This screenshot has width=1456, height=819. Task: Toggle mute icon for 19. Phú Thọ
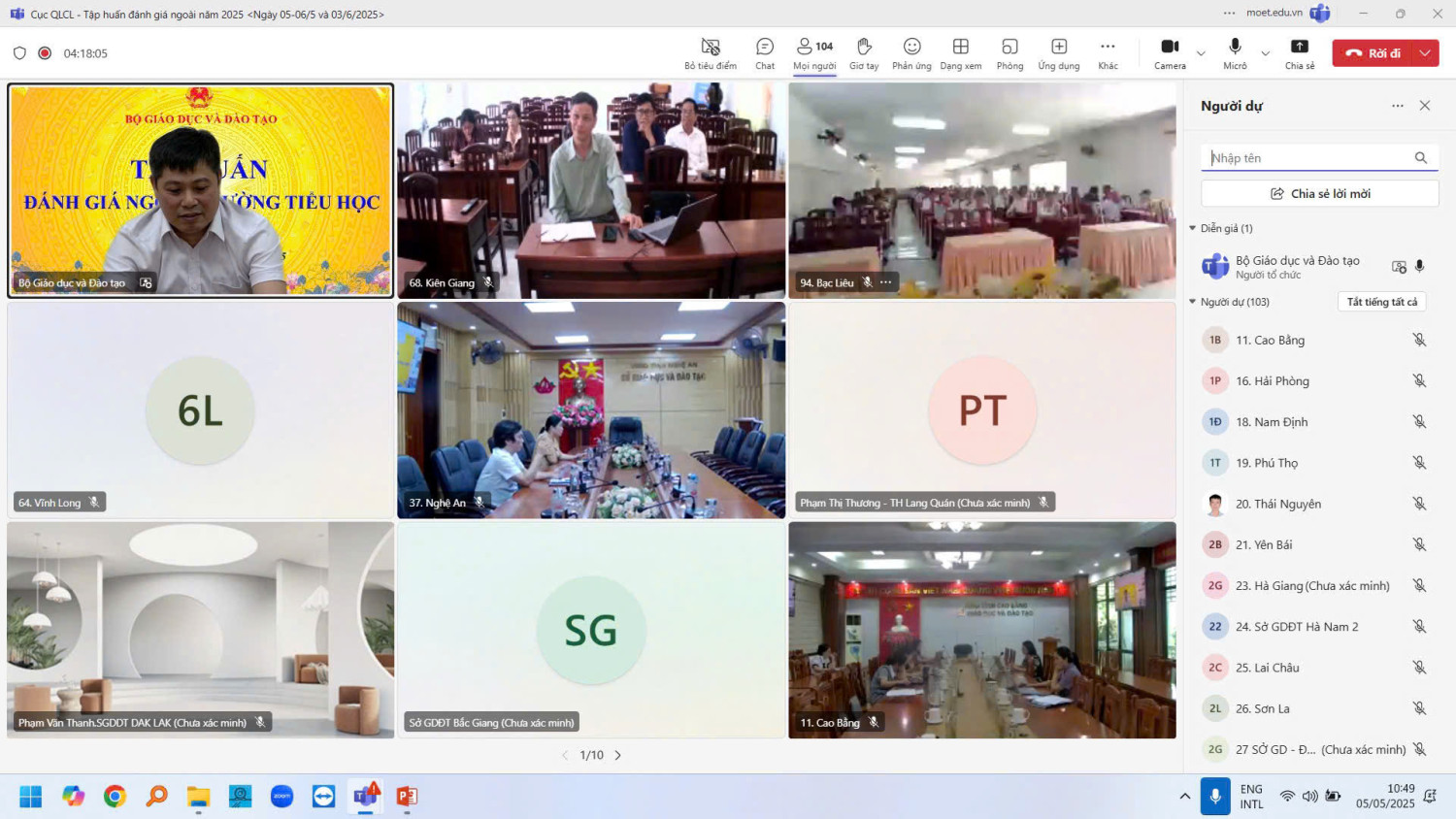click(x=1419, y=463)
